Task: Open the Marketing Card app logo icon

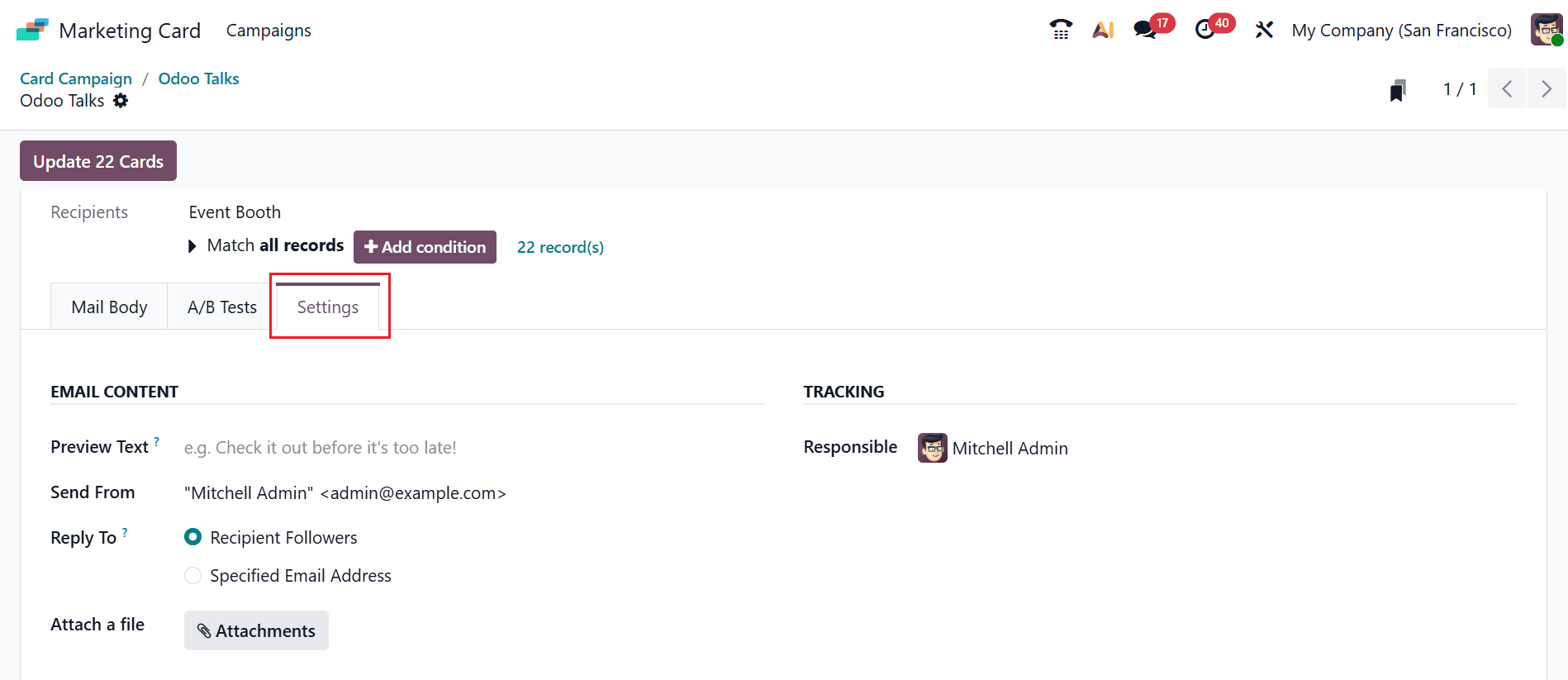Action: tap(32, 30)
